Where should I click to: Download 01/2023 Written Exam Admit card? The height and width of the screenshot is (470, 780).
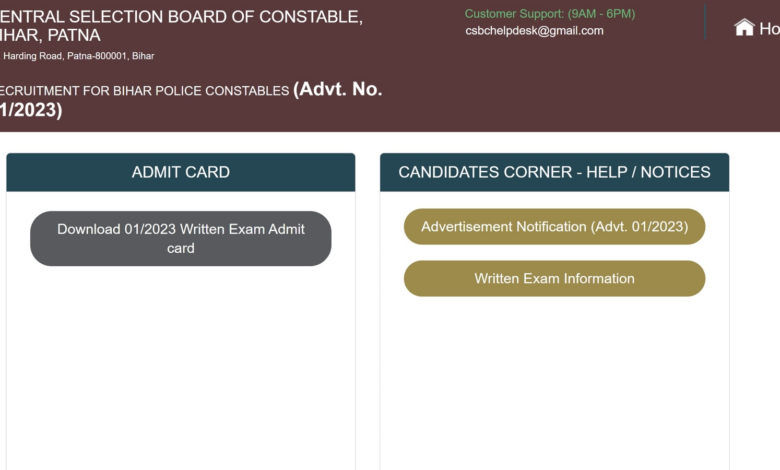[x=181, y=239]
